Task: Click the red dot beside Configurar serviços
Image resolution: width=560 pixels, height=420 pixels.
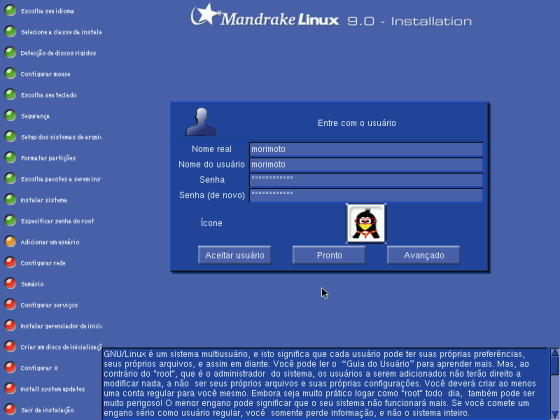Action: (x=10, y=305)
